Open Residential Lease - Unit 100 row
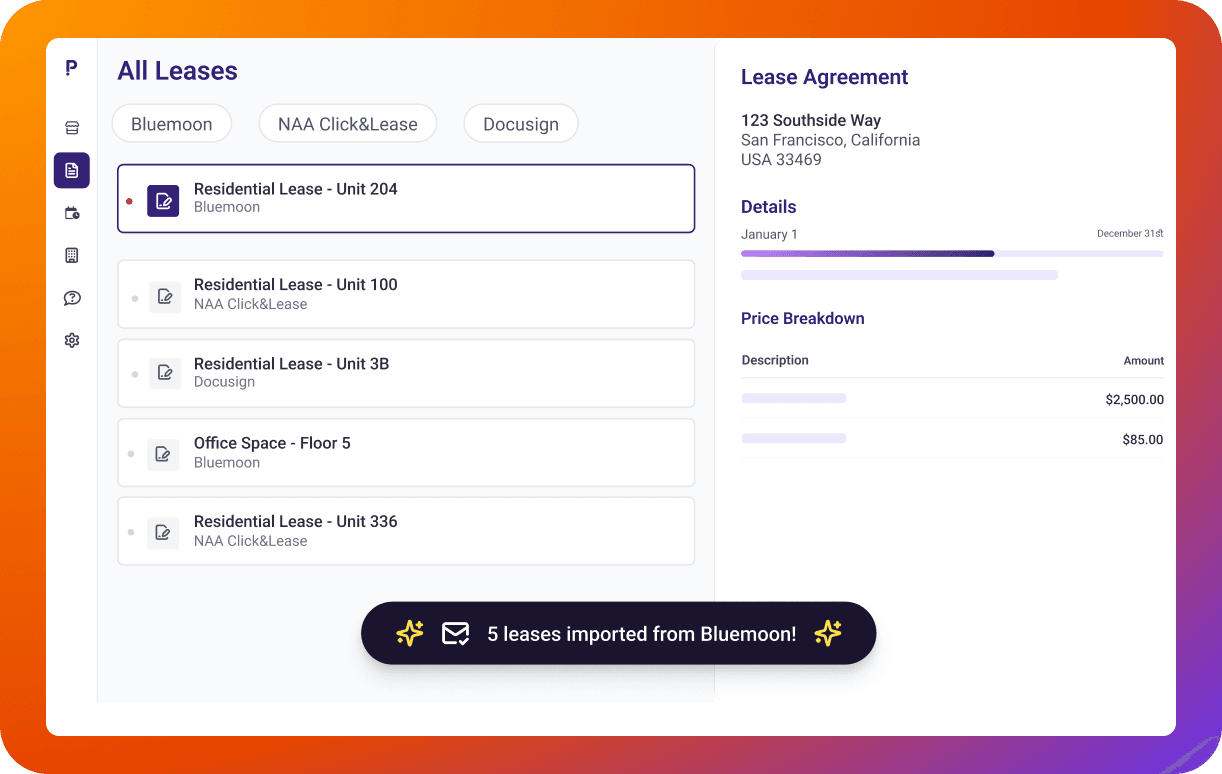 coord(406,294)
